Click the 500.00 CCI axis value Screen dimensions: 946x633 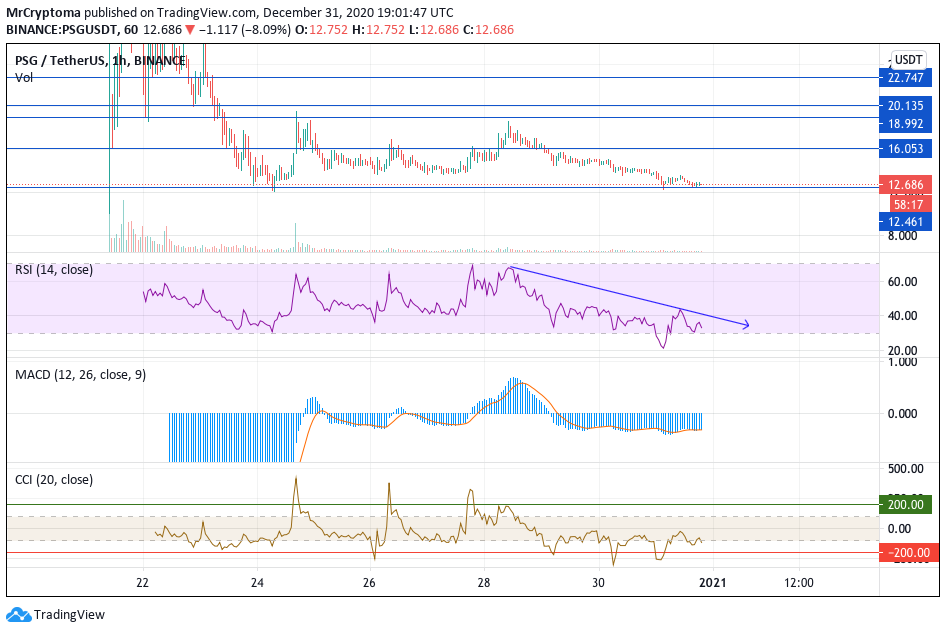[x=905, y=469]
